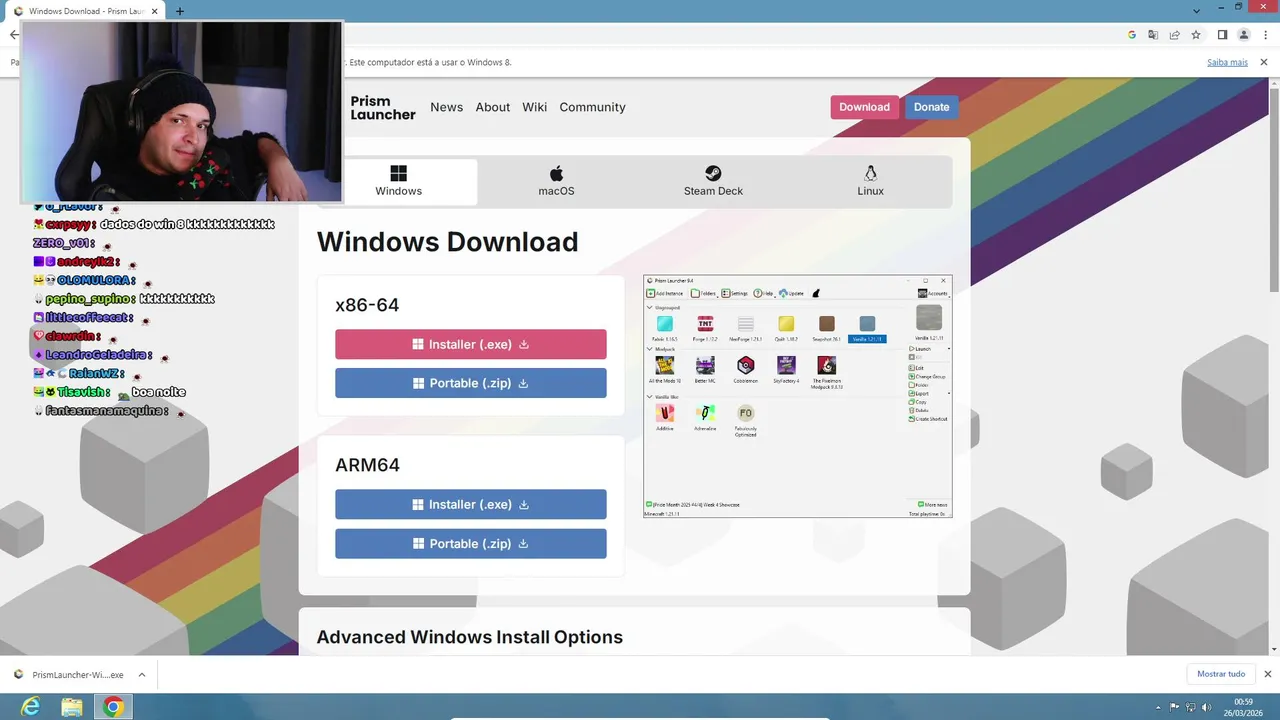Download x86-64 Portable (.zip)
The height and width of the screenshot is (720, 1280).
point(470,383)
